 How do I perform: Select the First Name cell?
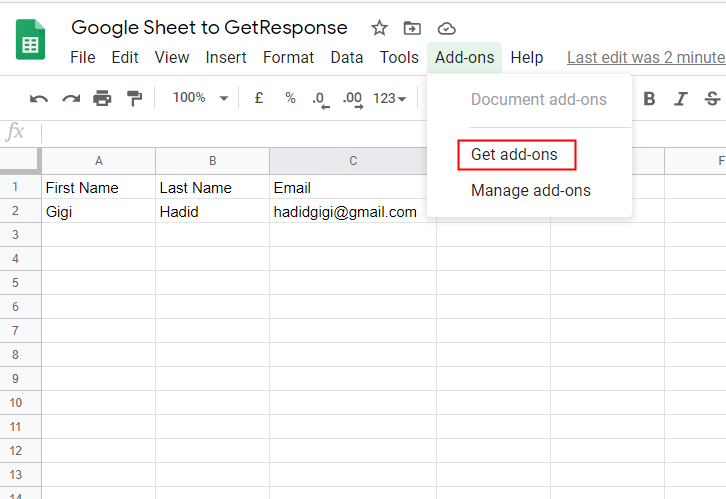[x=99, y=187]
